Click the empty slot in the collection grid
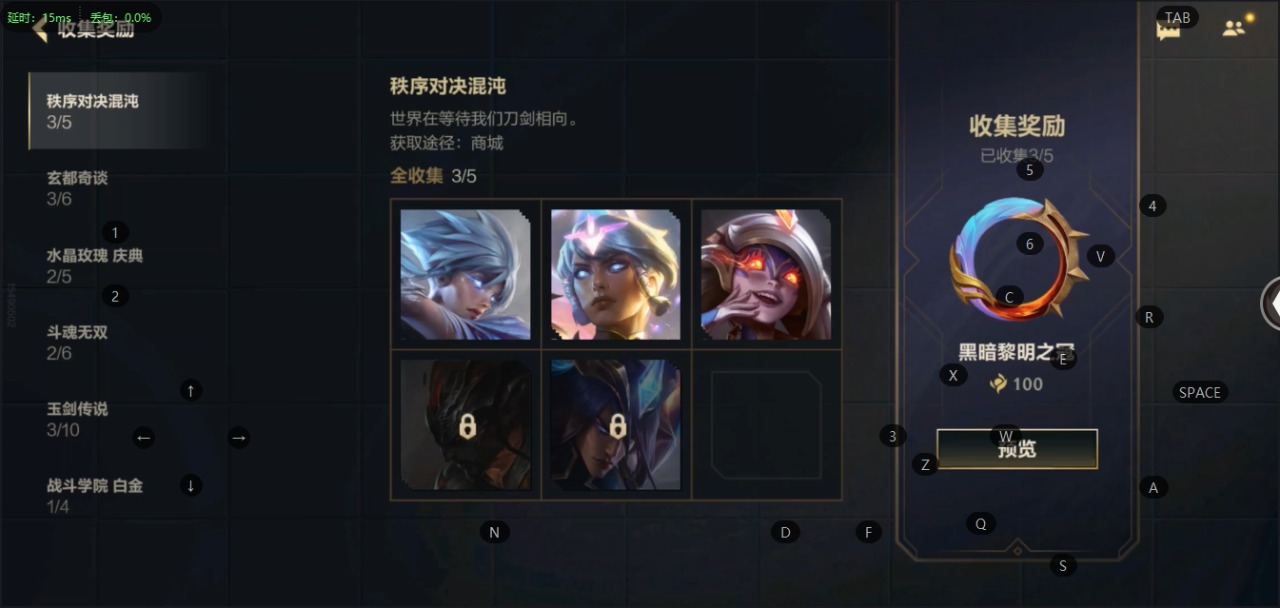The height and width of the screenshot is (608, 1280). (x=766, y=425)
